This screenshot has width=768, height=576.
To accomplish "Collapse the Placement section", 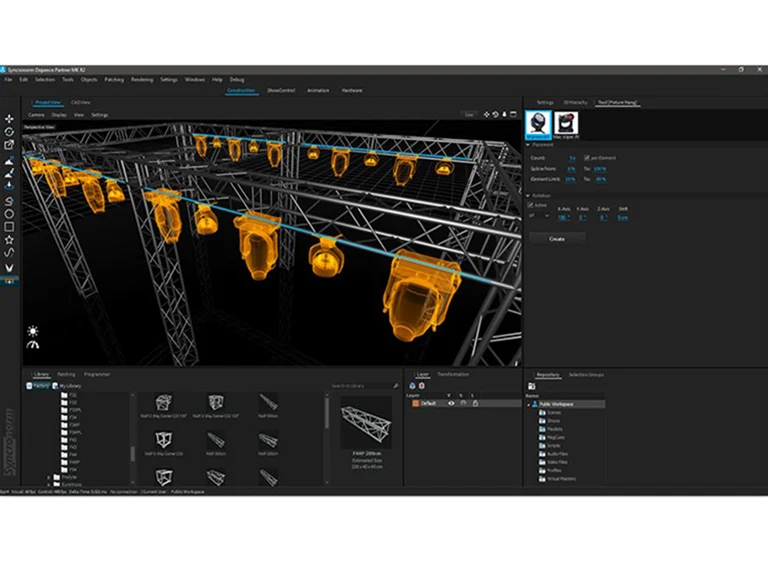I will [x=528, y=145].
